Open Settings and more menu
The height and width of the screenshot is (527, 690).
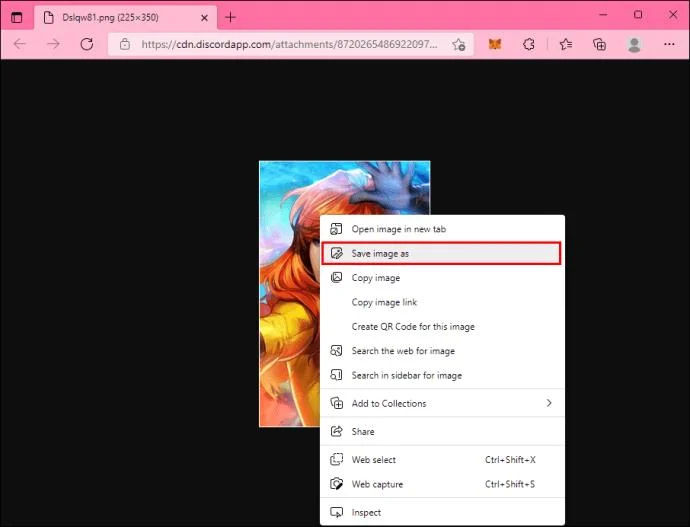point(669,44)
